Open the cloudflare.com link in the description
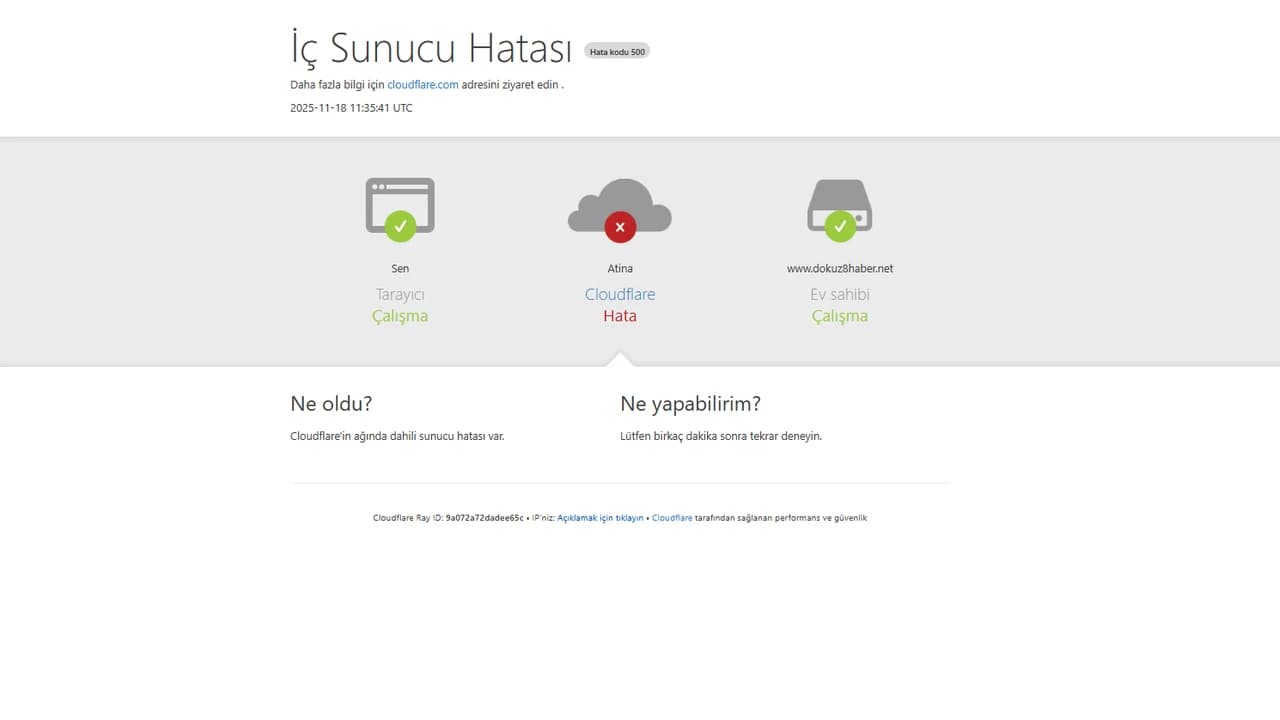The image size is (1280, 720). click(x=422, y=84)
